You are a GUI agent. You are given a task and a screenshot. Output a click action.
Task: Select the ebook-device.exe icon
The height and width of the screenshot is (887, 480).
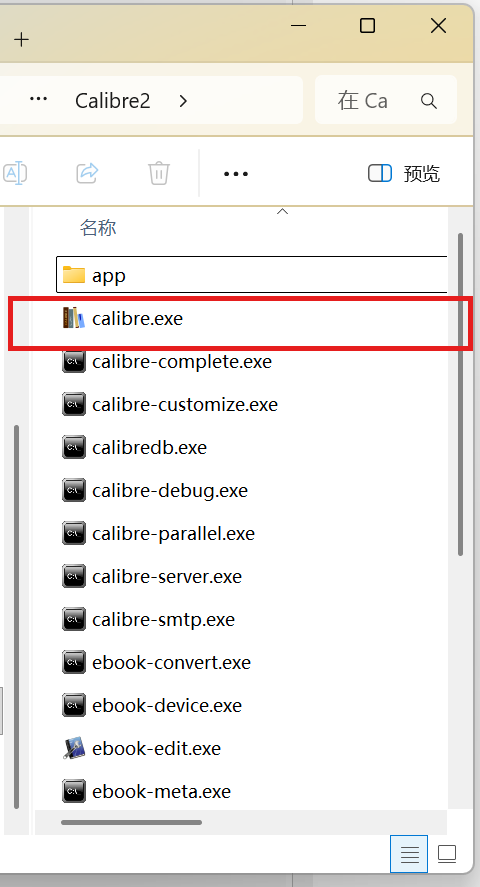tap(73, 705)
